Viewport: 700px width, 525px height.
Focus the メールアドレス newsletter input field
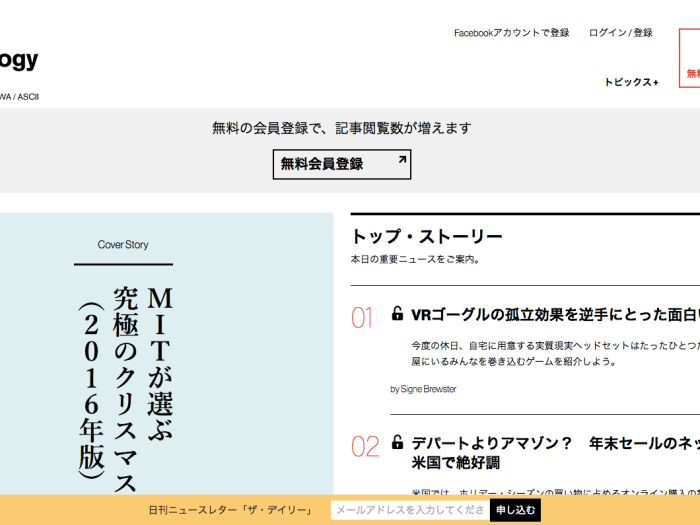[x=410, y=511]
